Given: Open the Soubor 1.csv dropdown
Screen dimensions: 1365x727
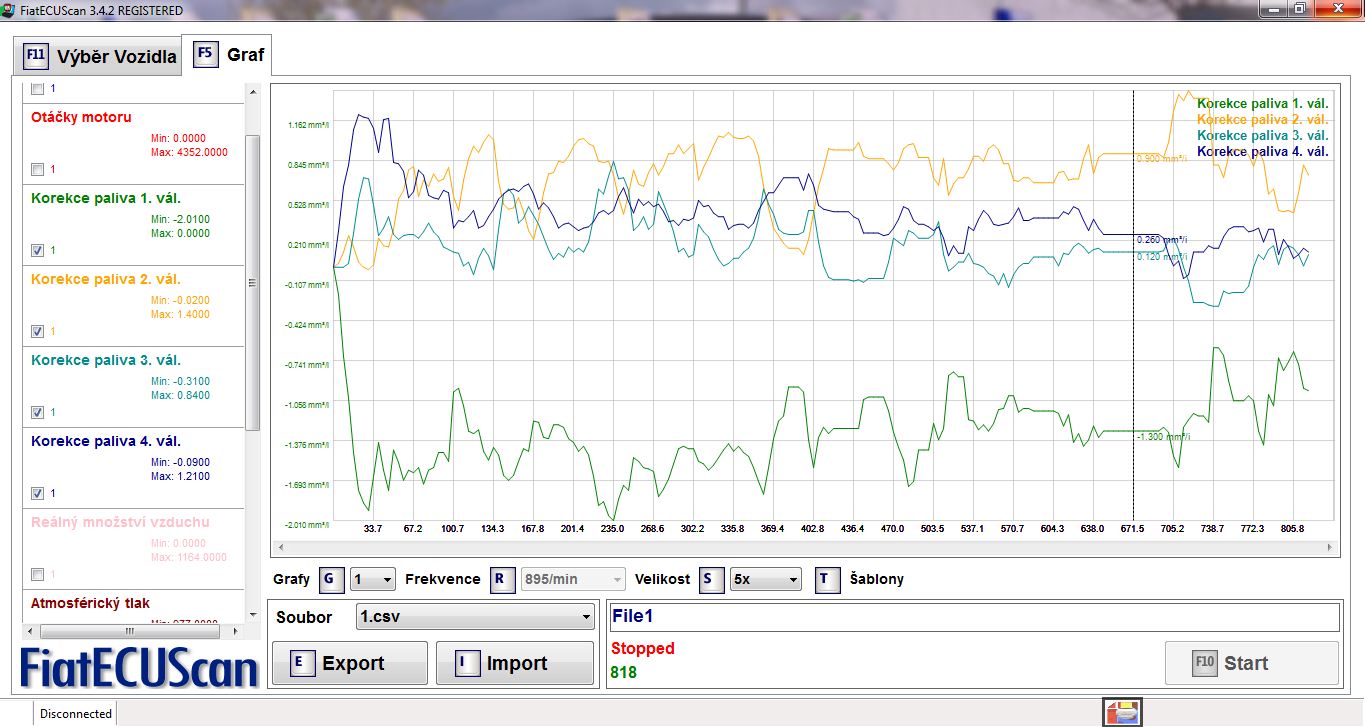Looking at the screenshot, I should click(475, 618).
